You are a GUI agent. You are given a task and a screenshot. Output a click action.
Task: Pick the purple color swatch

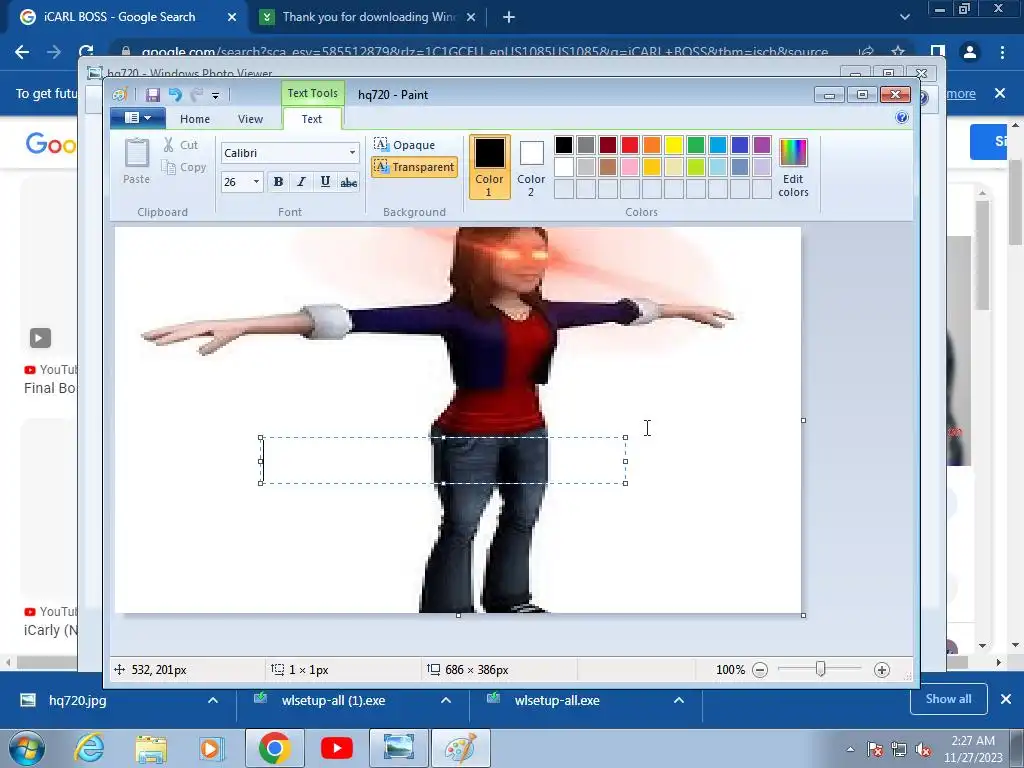(761, 144)
